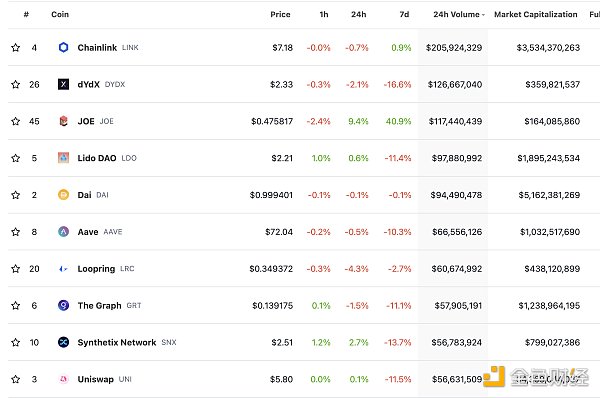Click the Dai yellow coin icon
This screenshot has height=398, width=600.
coord(64,195)
